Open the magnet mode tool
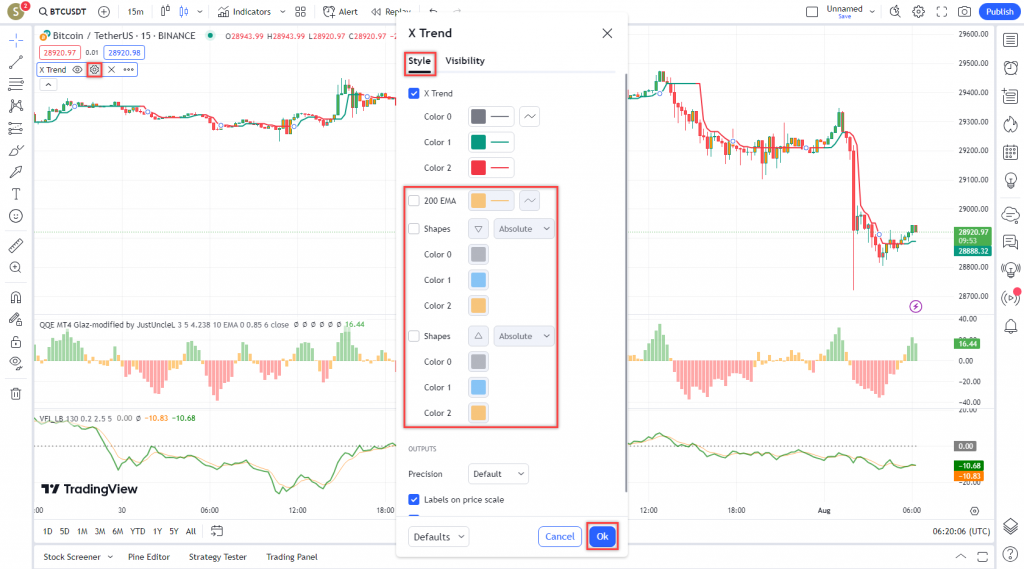Screen dimensions: 1024x569 click(15, 297)
